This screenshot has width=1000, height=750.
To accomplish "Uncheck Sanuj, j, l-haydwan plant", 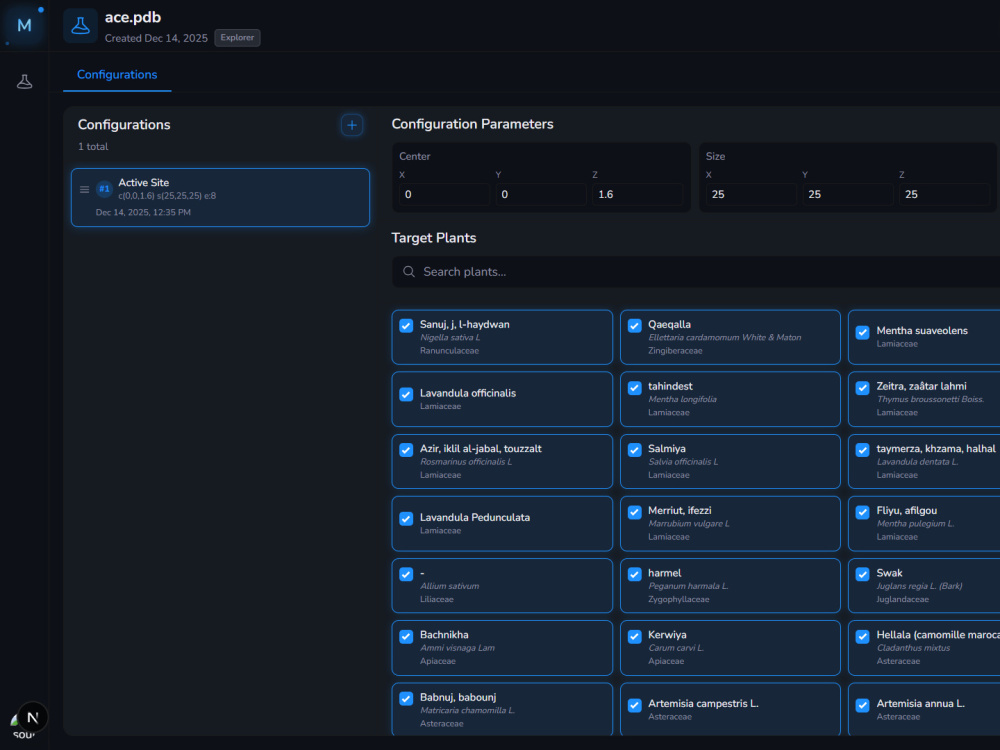I will pyautogui.click(x=406, y=326).
